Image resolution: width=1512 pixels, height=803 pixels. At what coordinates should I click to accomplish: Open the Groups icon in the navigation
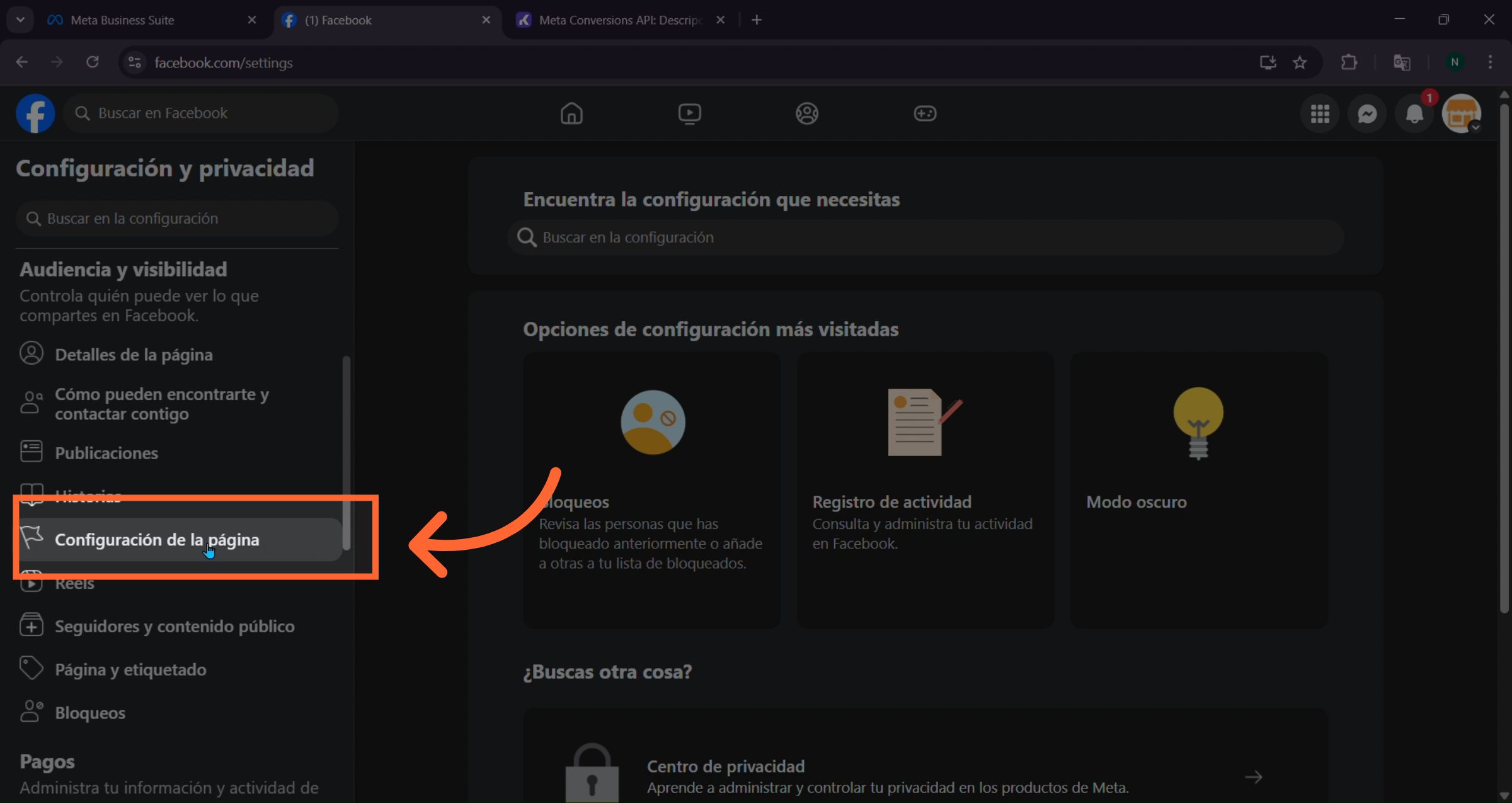click(x=807, y=113)
